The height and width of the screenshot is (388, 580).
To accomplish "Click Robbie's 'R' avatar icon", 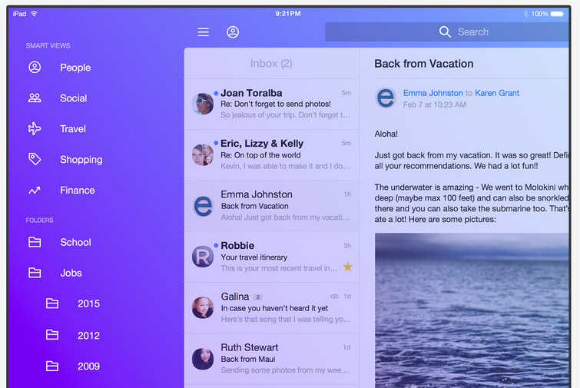I will click(x=203, y=256).
